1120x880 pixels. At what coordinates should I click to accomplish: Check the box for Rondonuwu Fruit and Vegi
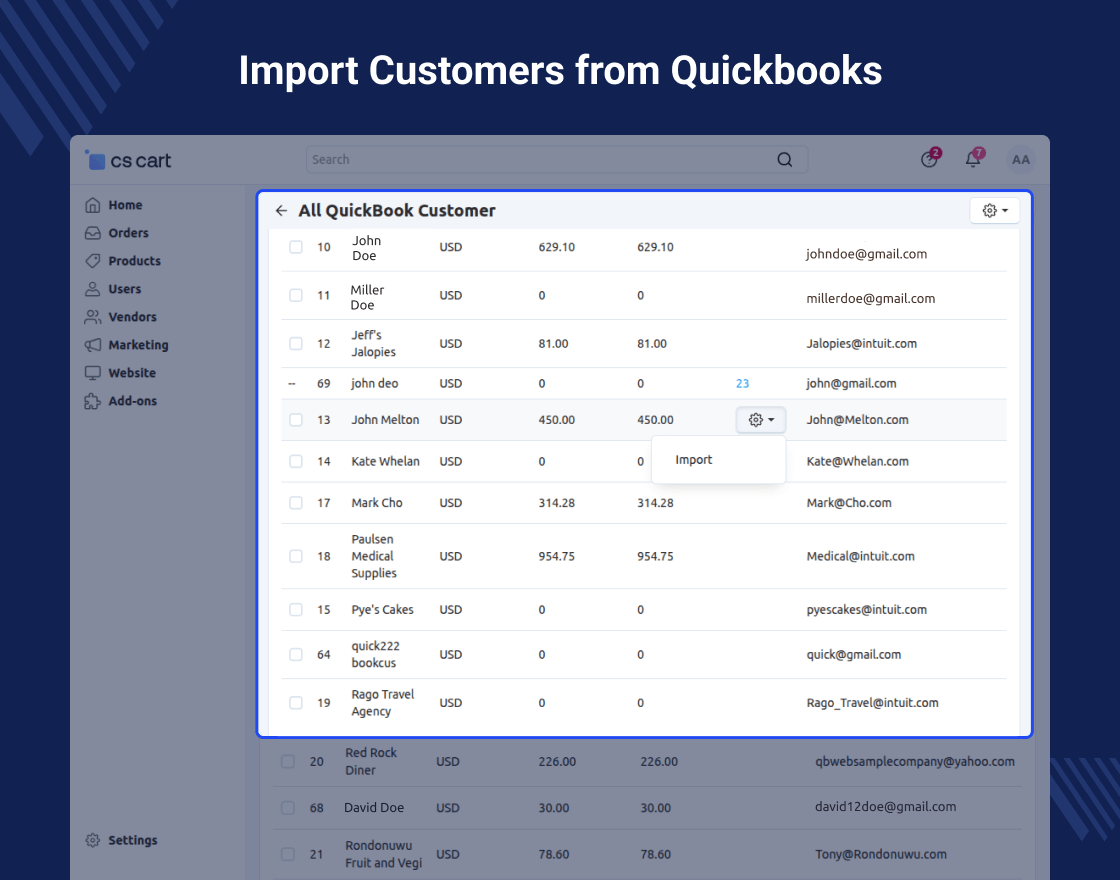(x=288, y=854)
